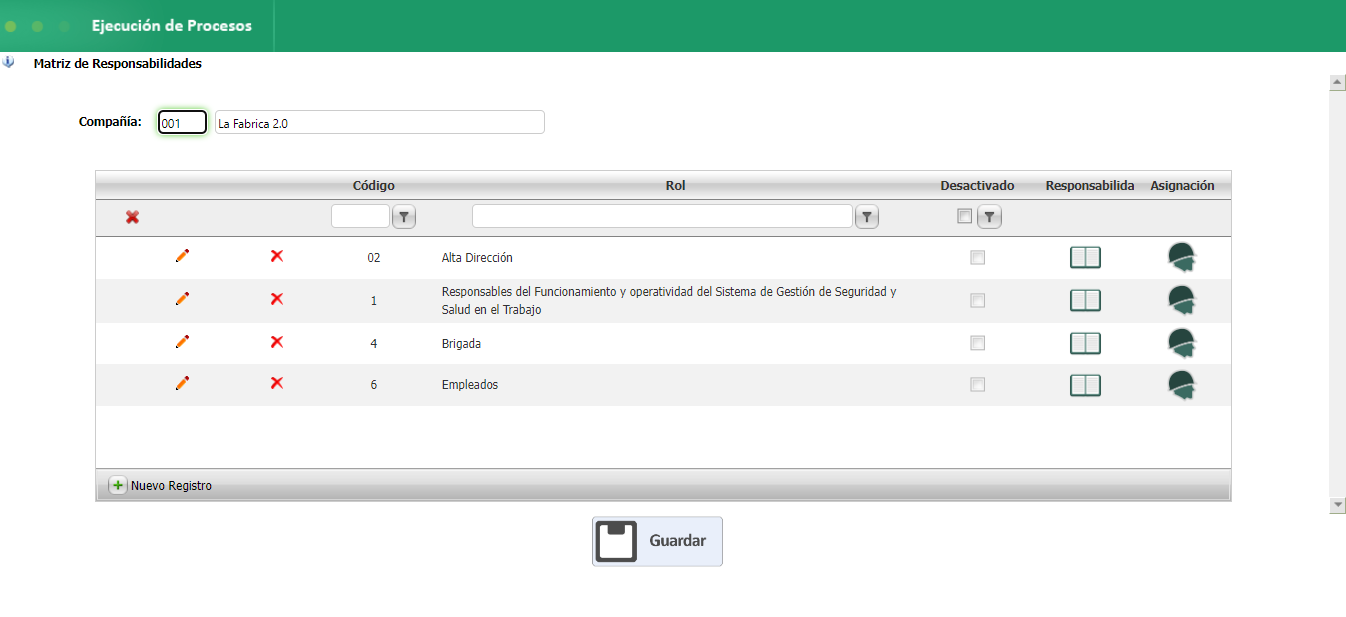Click the company name field La Fabrica 2.0
This screenshot has width=1346, height=617.
[380, 122]
